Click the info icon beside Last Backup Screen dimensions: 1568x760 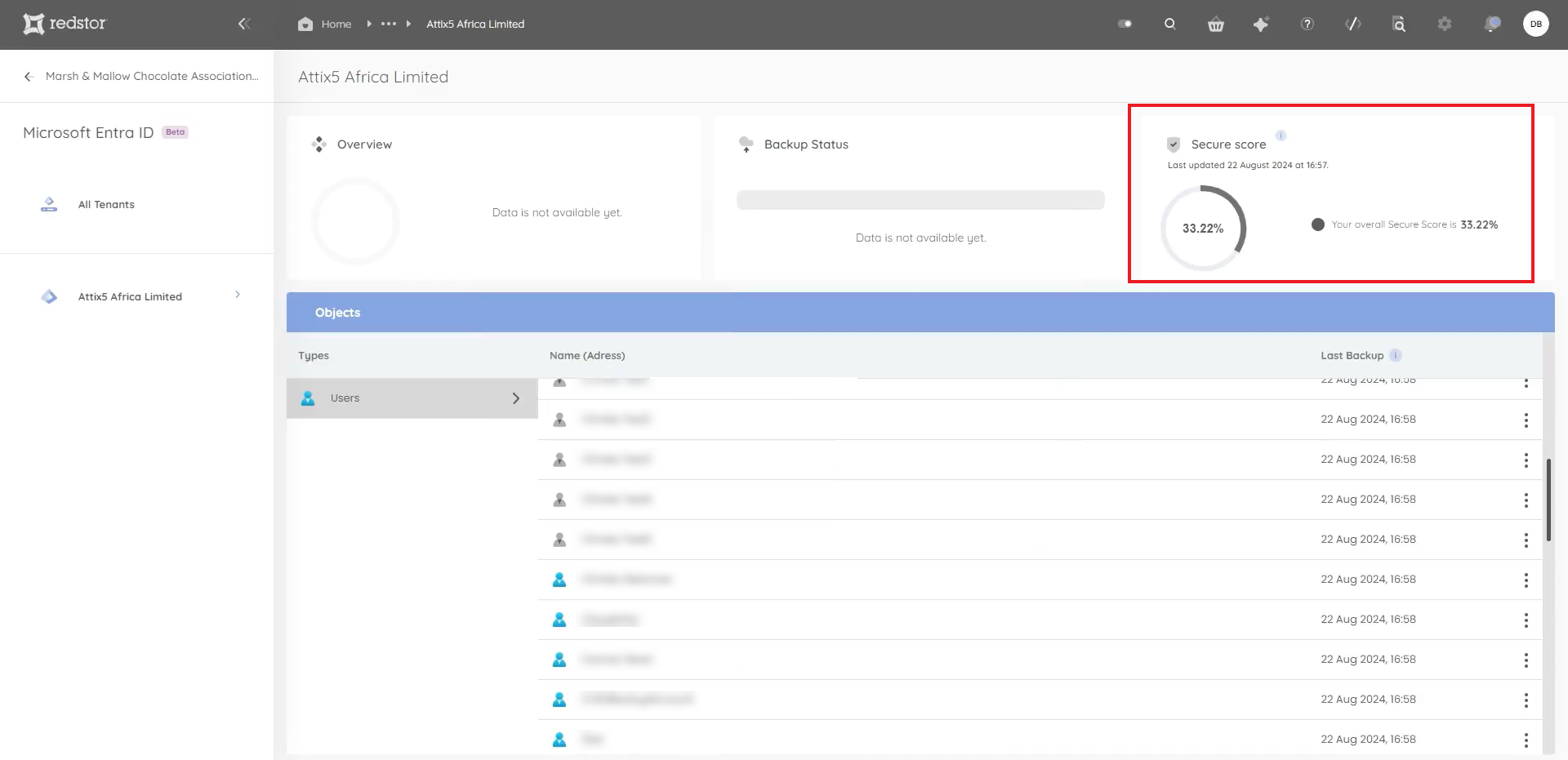1396,355
